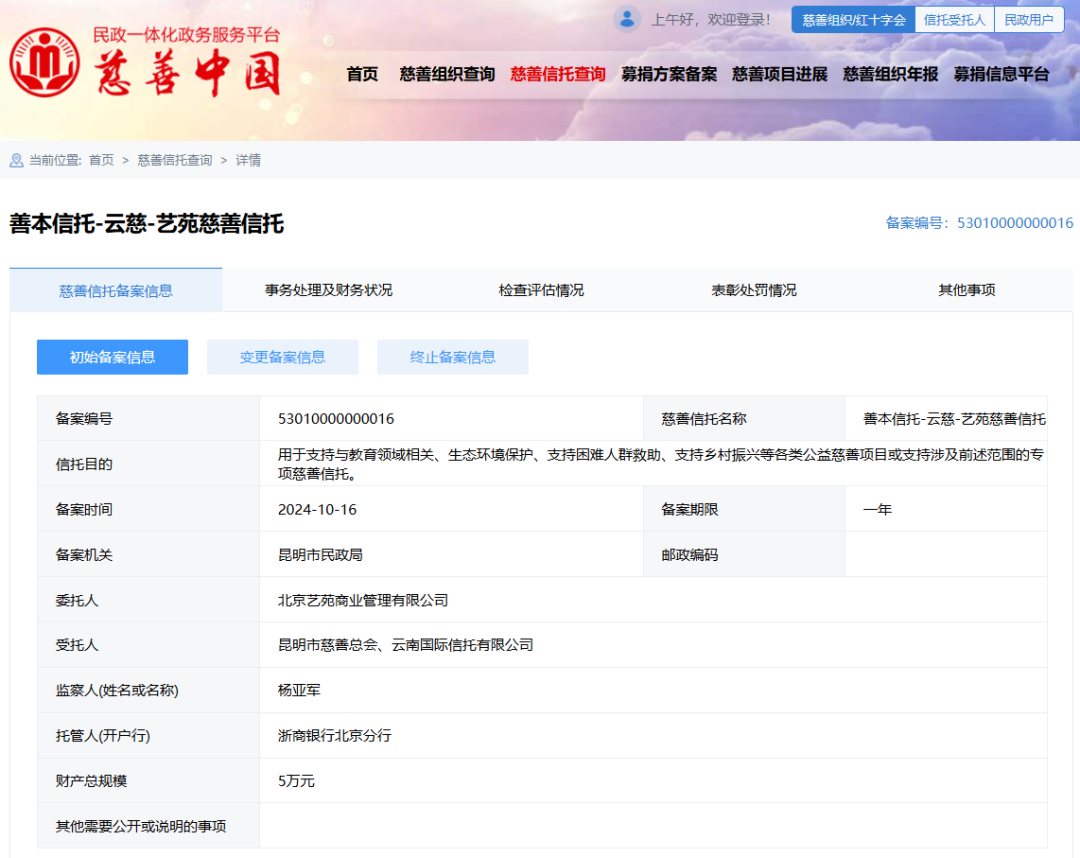This screenshot has width=1080, height=858.
Task: Open 募捐信息平台 navigation item
Action: click(x=1001, y=74)
